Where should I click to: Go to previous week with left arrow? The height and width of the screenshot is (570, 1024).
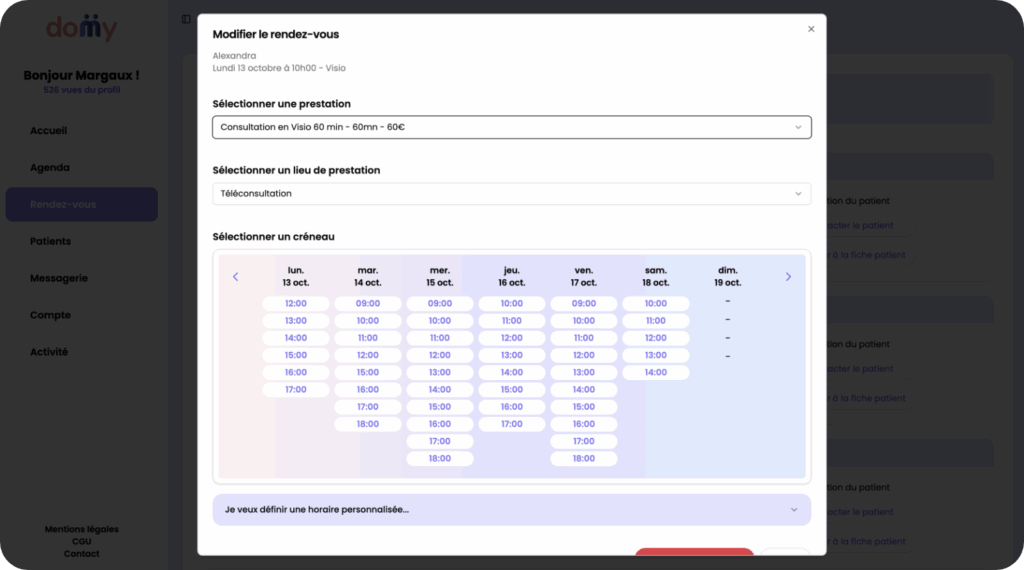pyautogui.click(x=236, y=277)
